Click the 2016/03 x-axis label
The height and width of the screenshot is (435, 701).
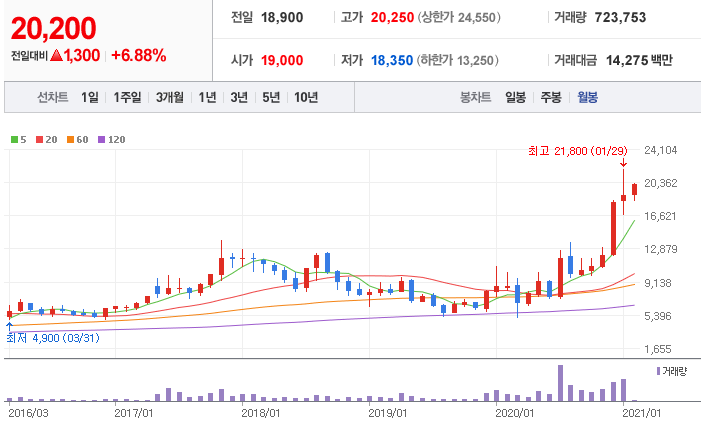(28, 413)
